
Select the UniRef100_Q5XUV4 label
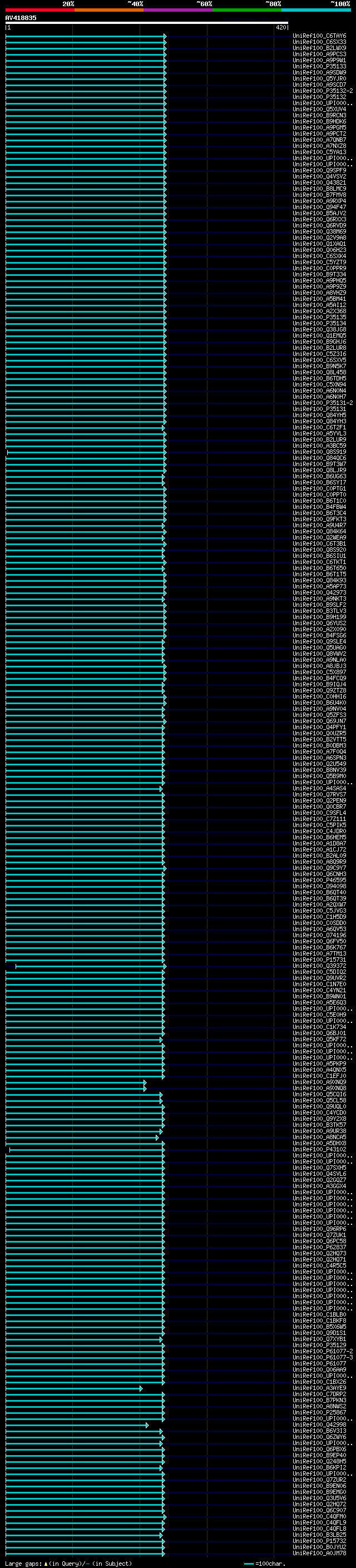pyautogui.click(x=319, y=110)
